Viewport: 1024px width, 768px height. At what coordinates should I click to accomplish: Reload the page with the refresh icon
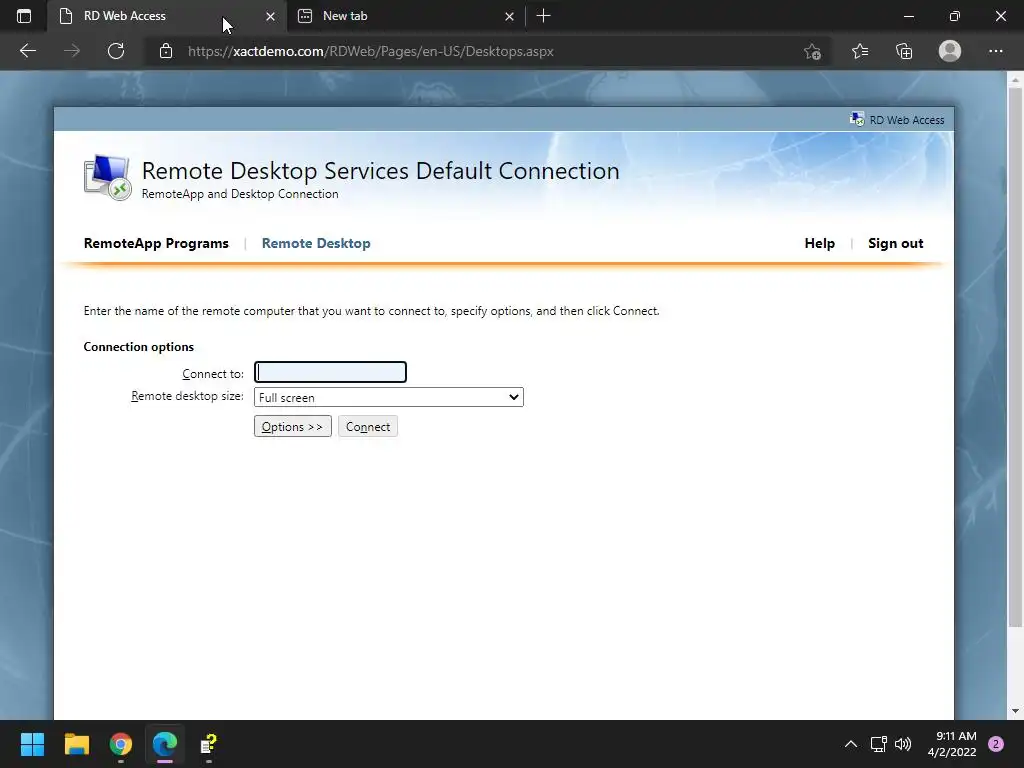pyautogui.click(x=116, y=51)
